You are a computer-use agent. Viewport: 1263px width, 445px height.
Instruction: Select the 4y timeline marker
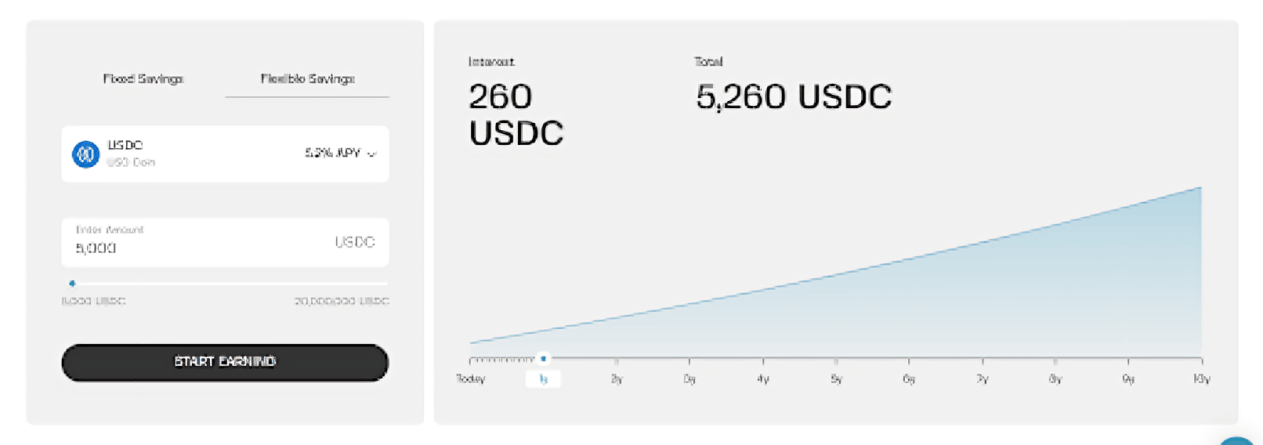pos(763,379)
